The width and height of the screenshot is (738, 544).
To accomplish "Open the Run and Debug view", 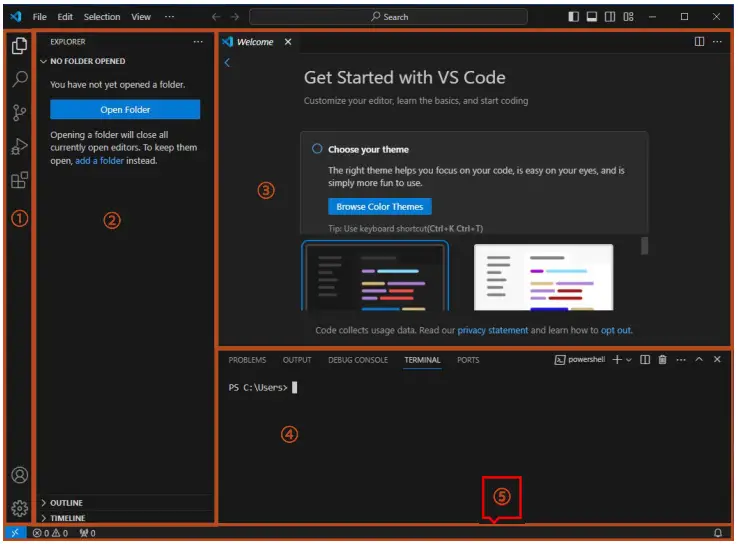I will point(19,146).
